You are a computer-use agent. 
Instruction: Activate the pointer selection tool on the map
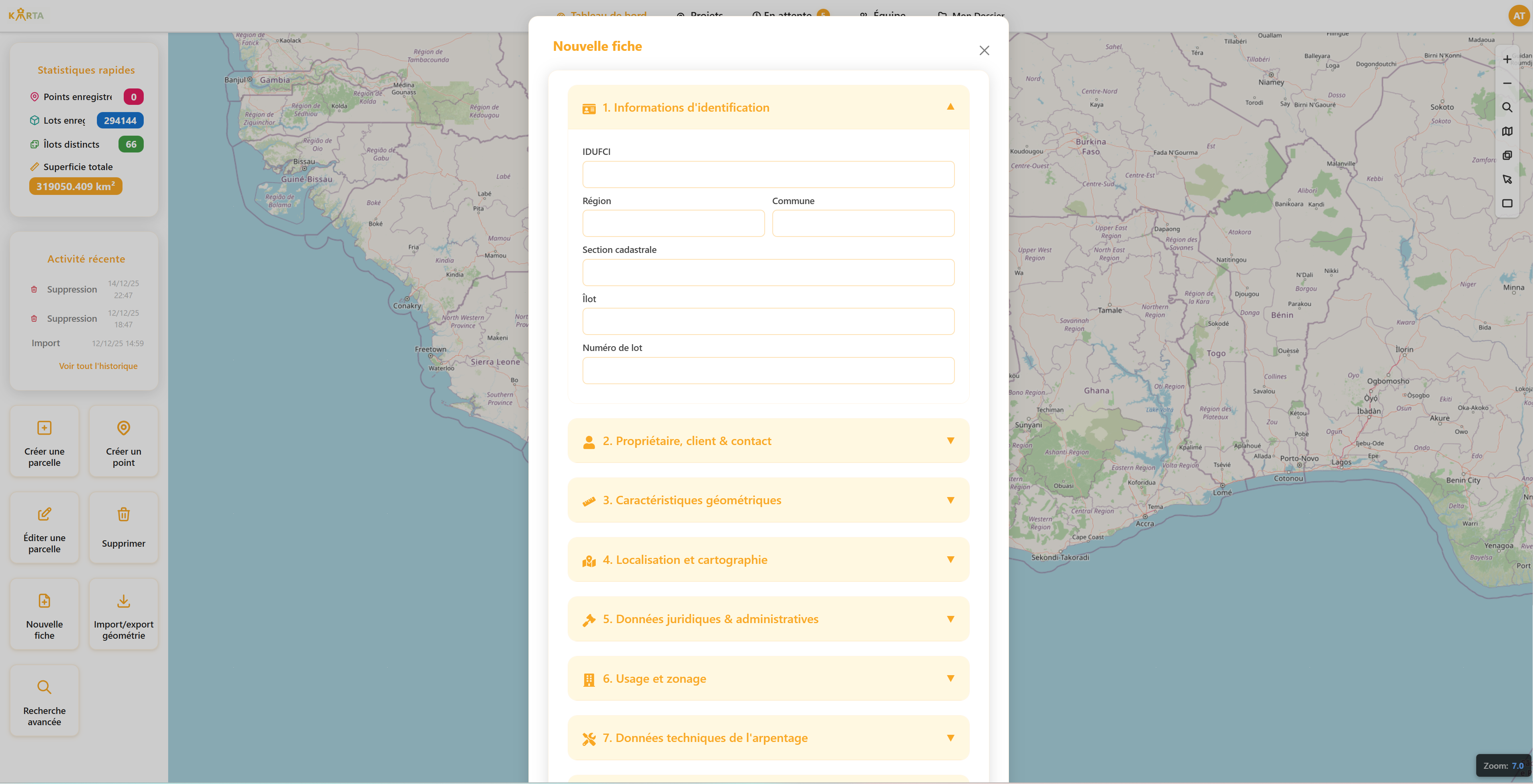coord(1507,179)
